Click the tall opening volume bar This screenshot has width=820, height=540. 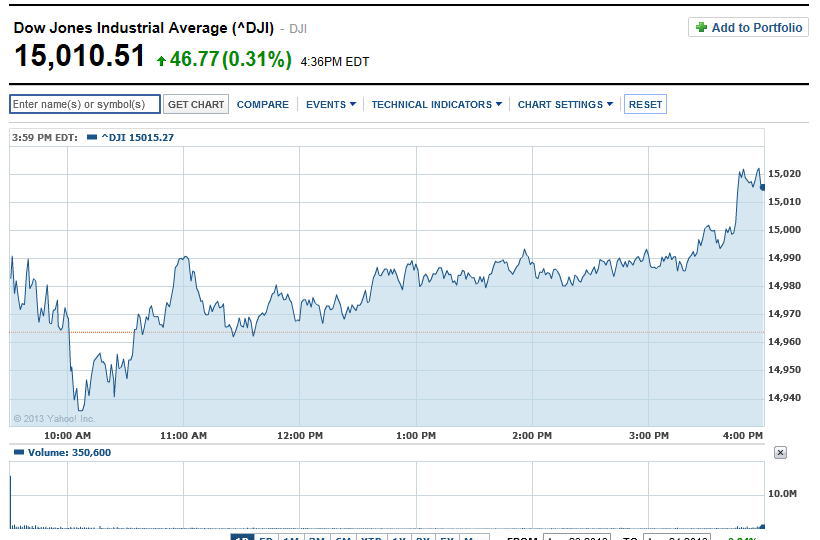coord(11,500)
